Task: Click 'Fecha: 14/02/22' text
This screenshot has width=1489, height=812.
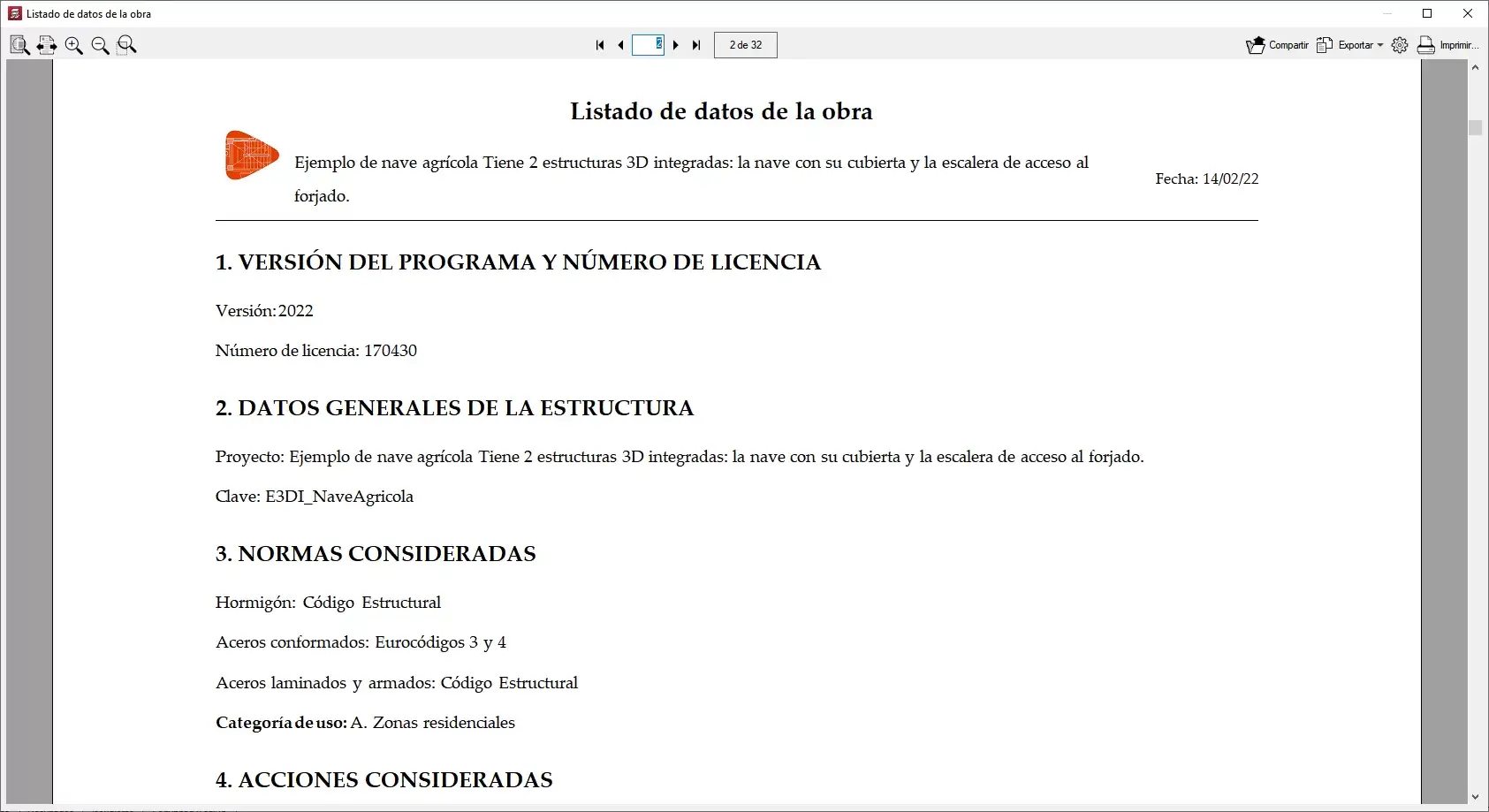Action: (x=1207, y=178)
